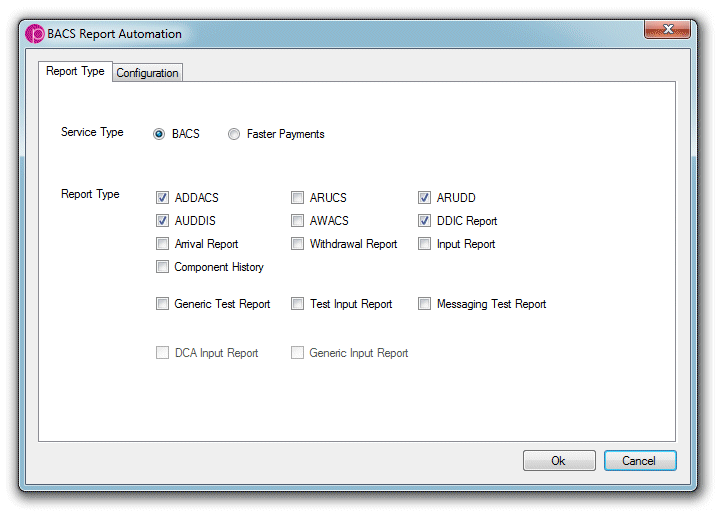Uncheck the ADDACS checkbox
Viewport: 727px width, 520px height.
162,197
